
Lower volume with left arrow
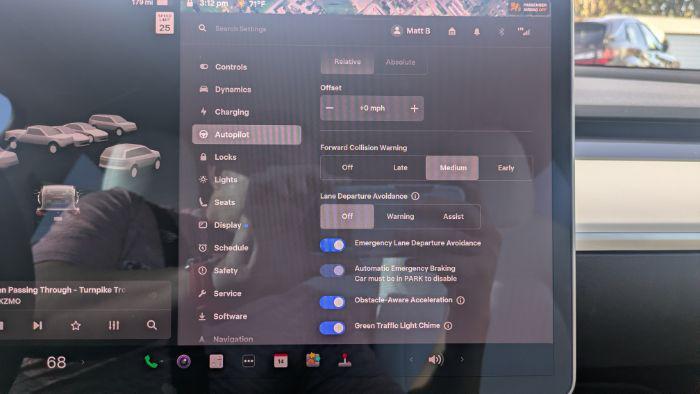[x=411, y=359]
